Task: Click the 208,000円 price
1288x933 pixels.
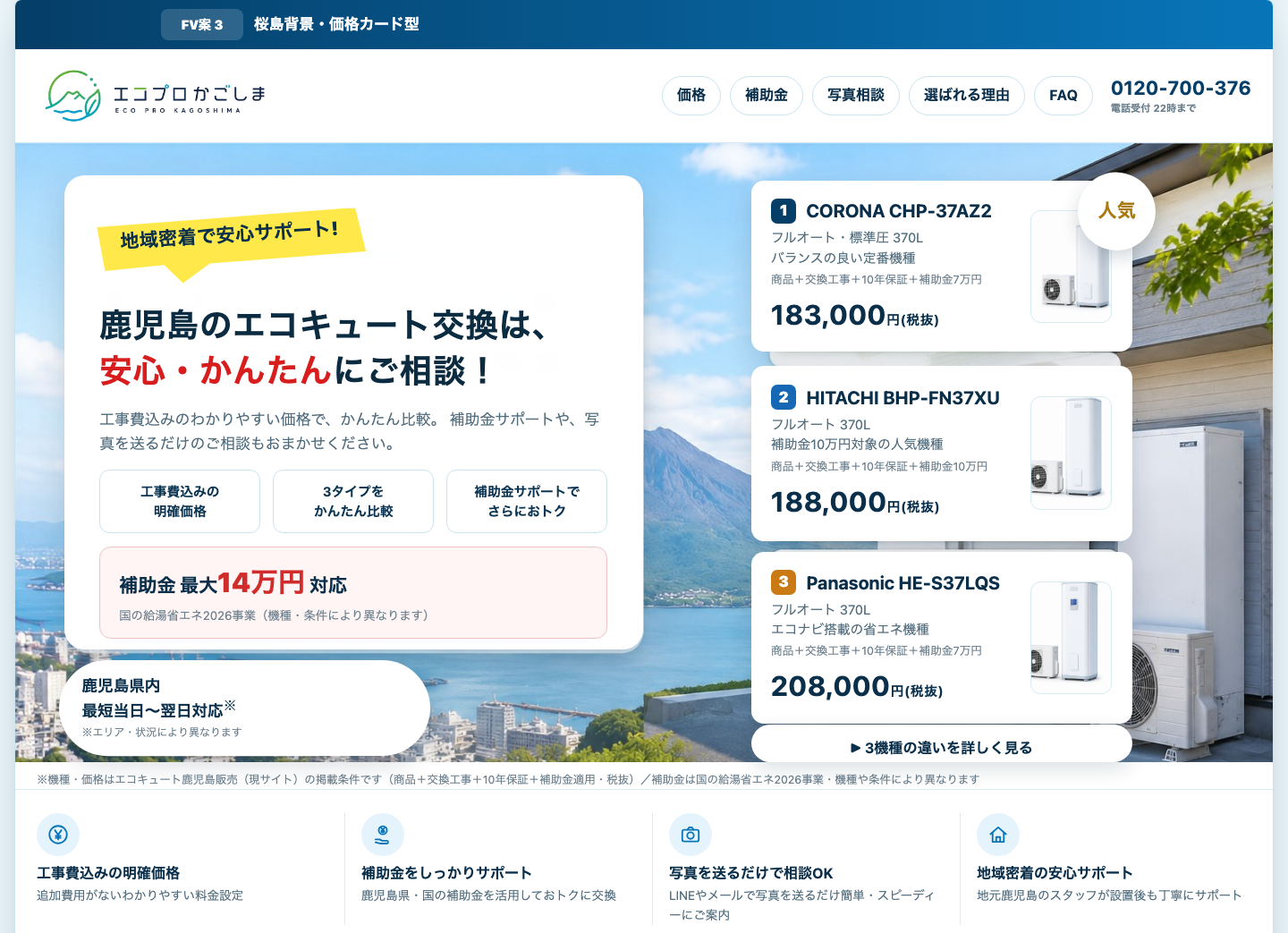Action: (x=857, y=687)
